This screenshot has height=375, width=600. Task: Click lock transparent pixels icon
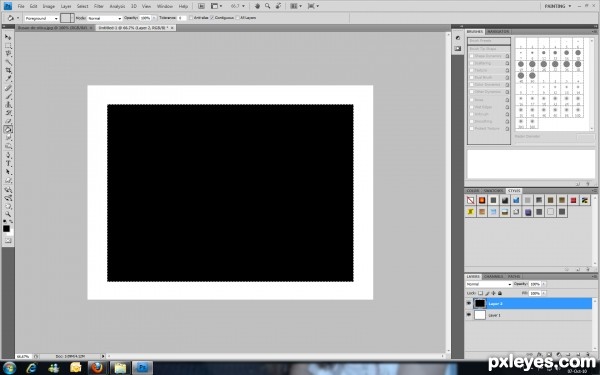[481, 293]
